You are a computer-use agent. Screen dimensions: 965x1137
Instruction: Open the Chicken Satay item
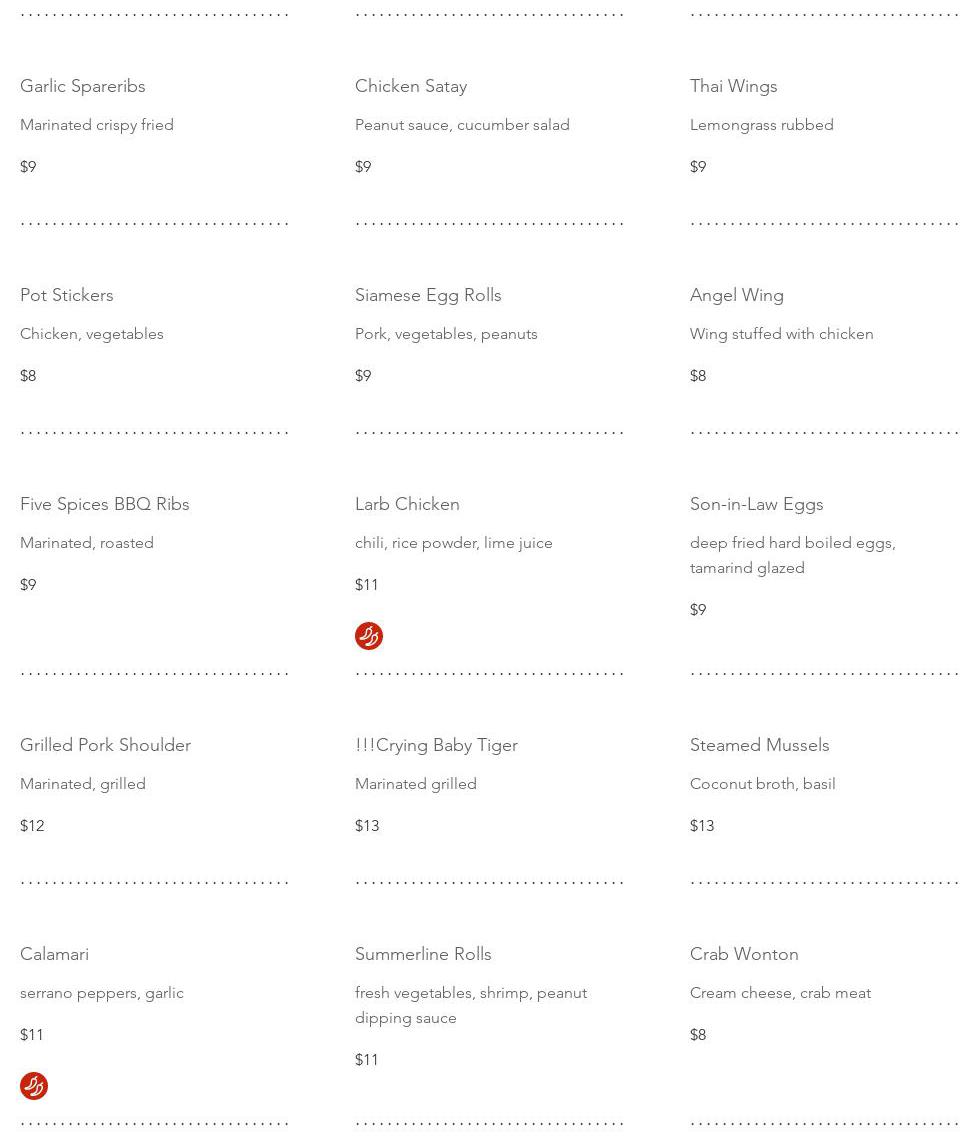pos(411,86)
